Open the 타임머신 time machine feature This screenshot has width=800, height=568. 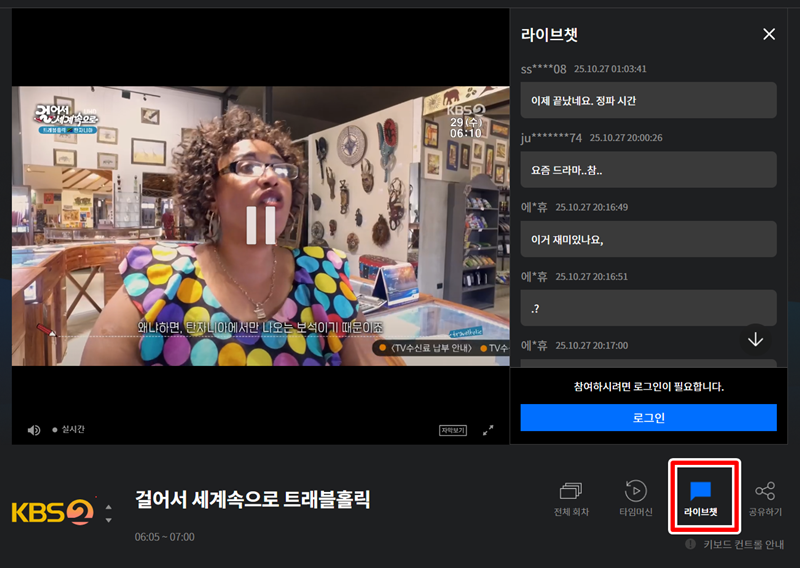636,498
